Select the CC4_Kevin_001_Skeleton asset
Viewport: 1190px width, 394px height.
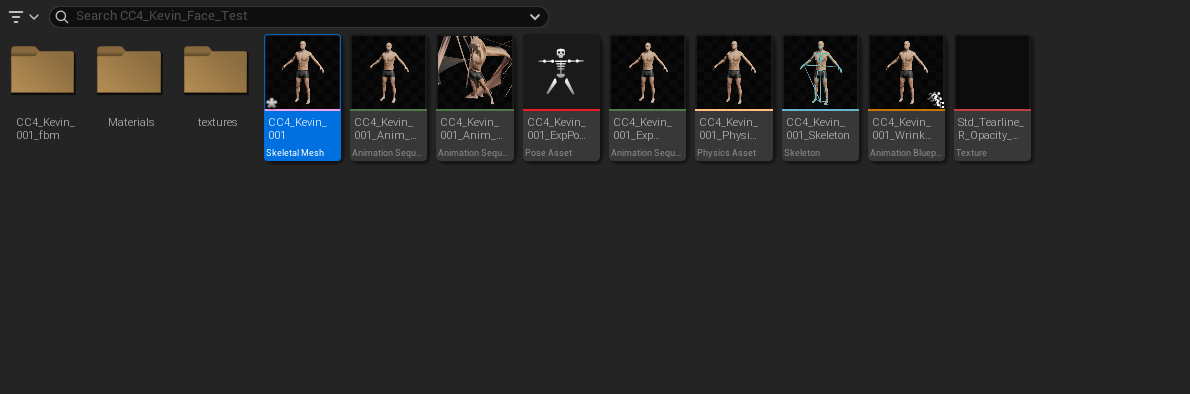tap(820, 98)
